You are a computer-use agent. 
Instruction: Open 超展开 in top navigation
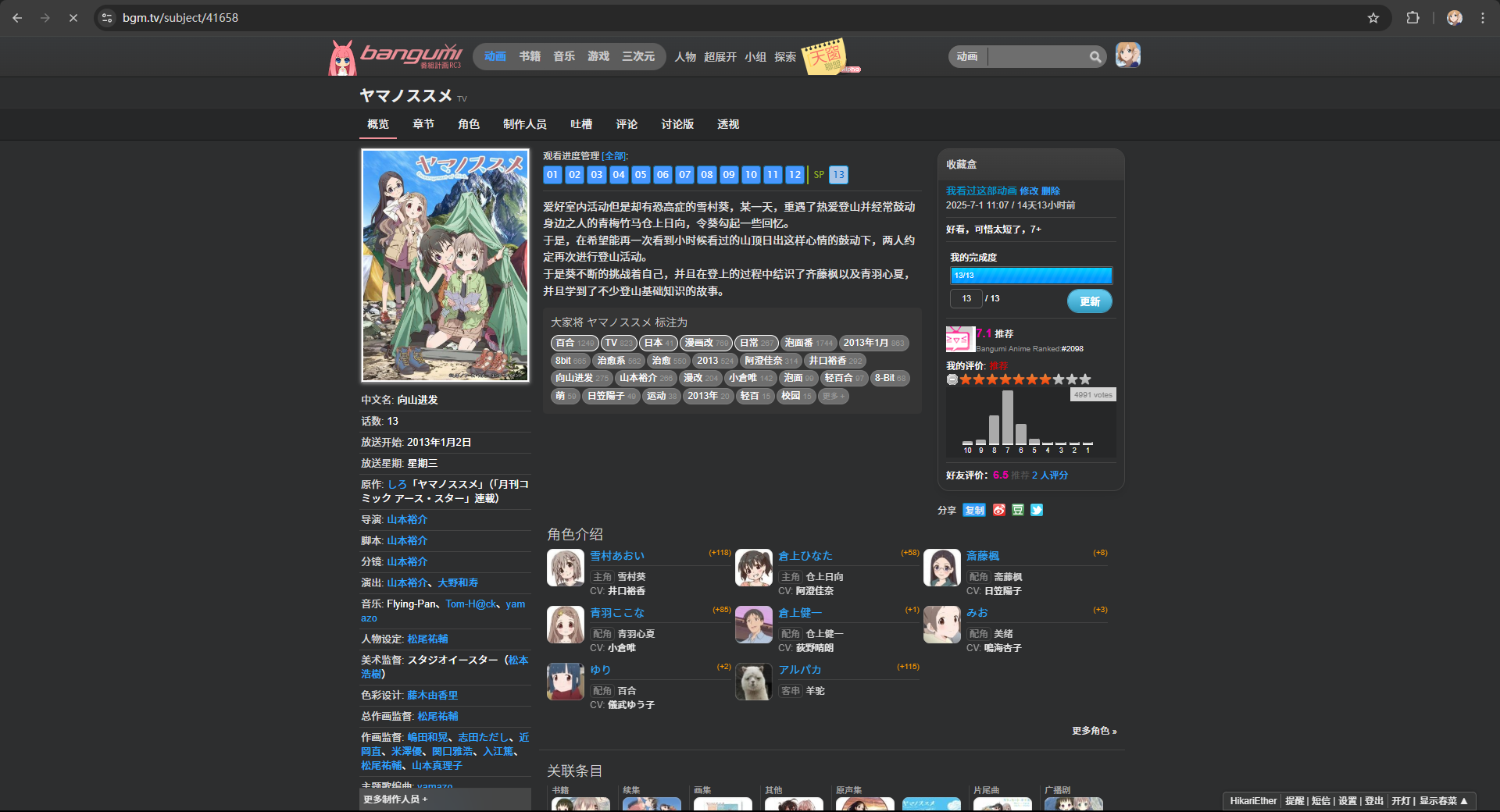(x=720, y=57)
